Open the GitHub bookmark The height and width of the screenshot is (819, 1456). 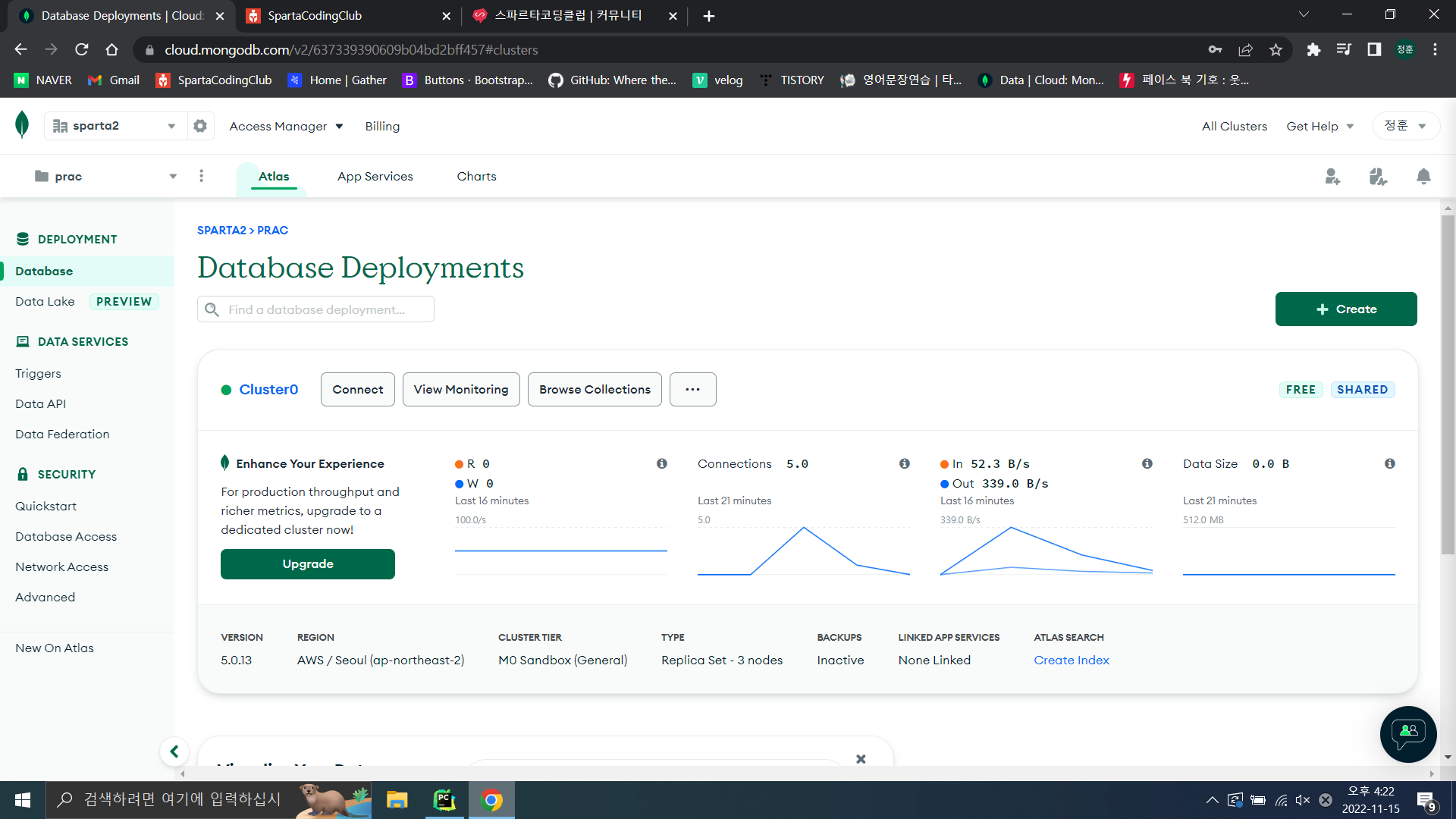click(613, 80)
